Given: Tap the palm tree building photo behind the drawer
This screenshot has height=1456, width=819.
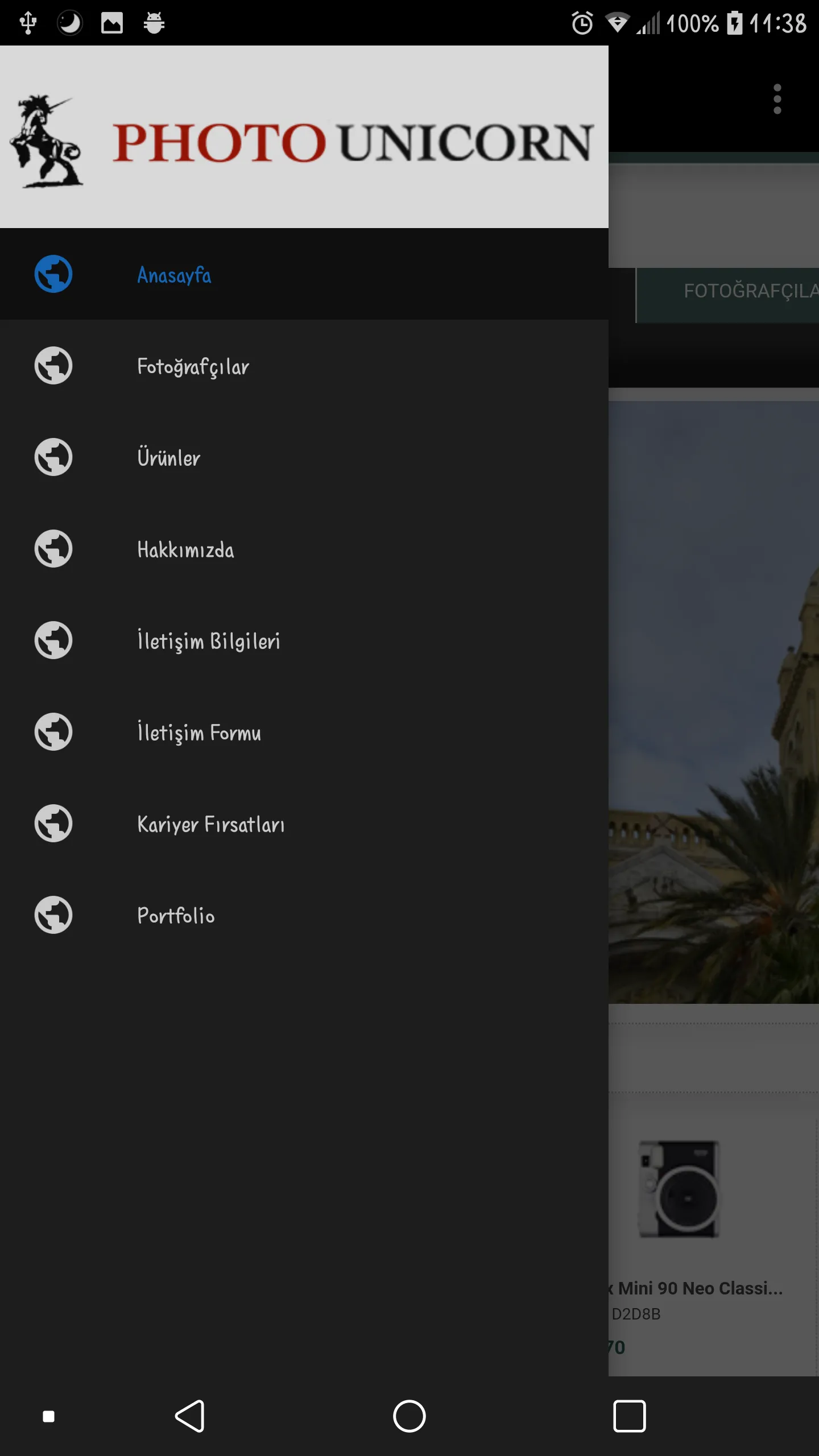Looking at the screenshot, I should (714, 702).
